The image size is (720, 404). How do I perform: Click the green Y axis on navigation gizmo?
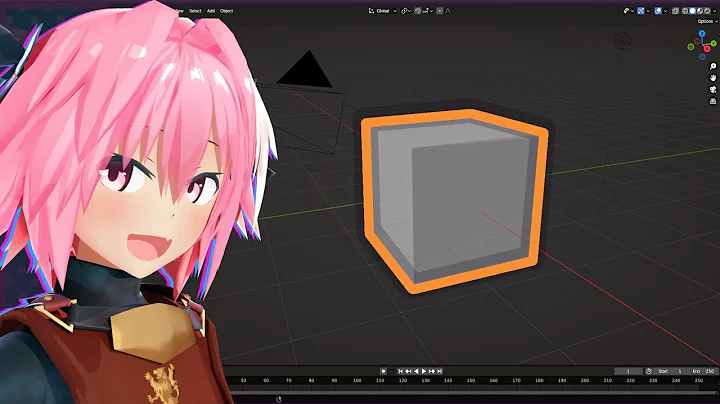(714, 43)
